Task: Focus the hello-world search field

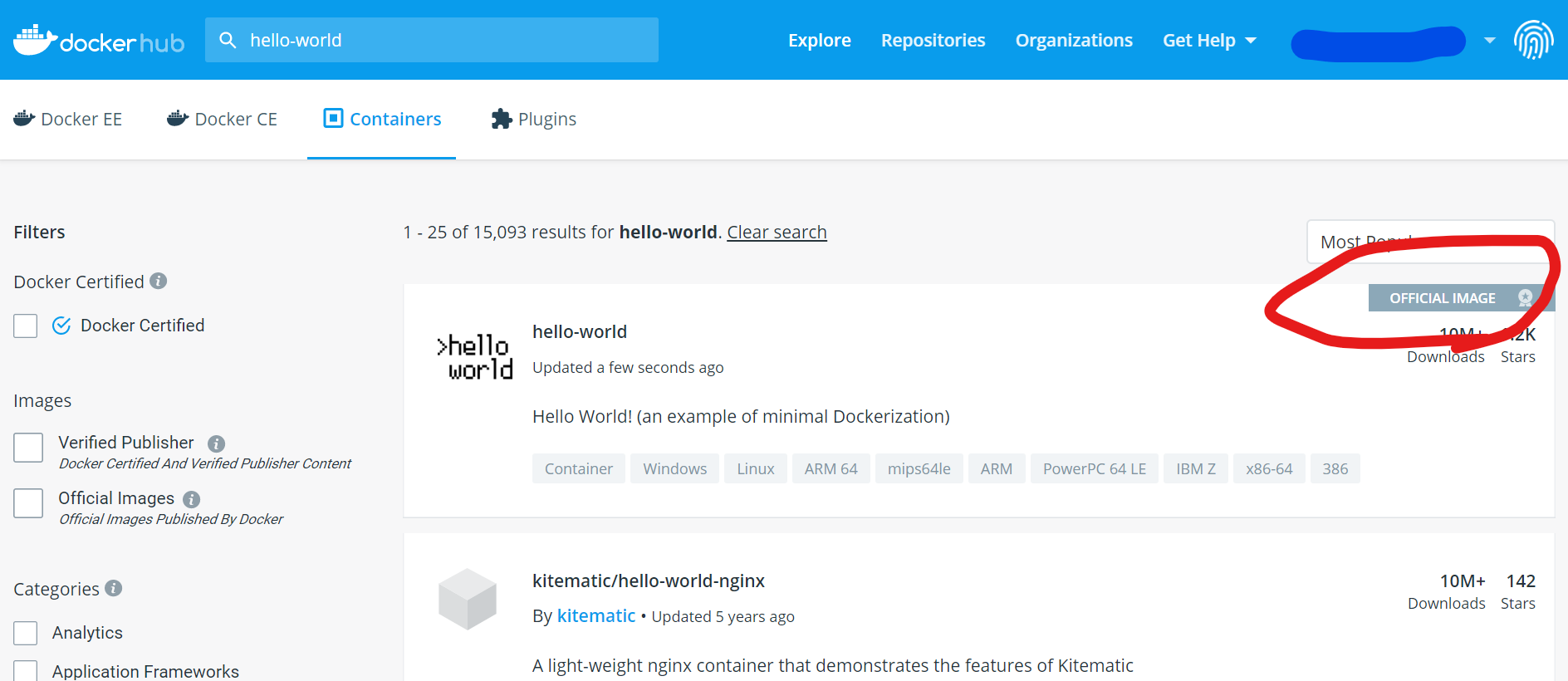Action: click(432, 40)
